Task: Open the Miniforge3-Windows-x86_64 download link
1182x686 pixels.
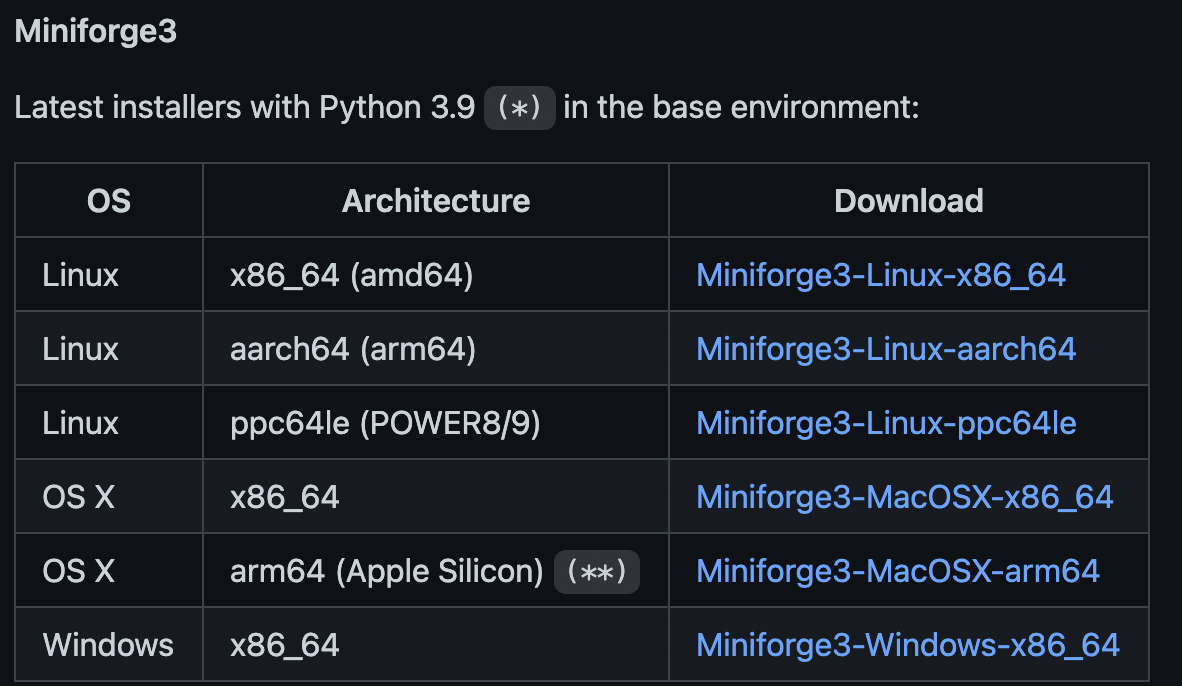Action: 908,645
